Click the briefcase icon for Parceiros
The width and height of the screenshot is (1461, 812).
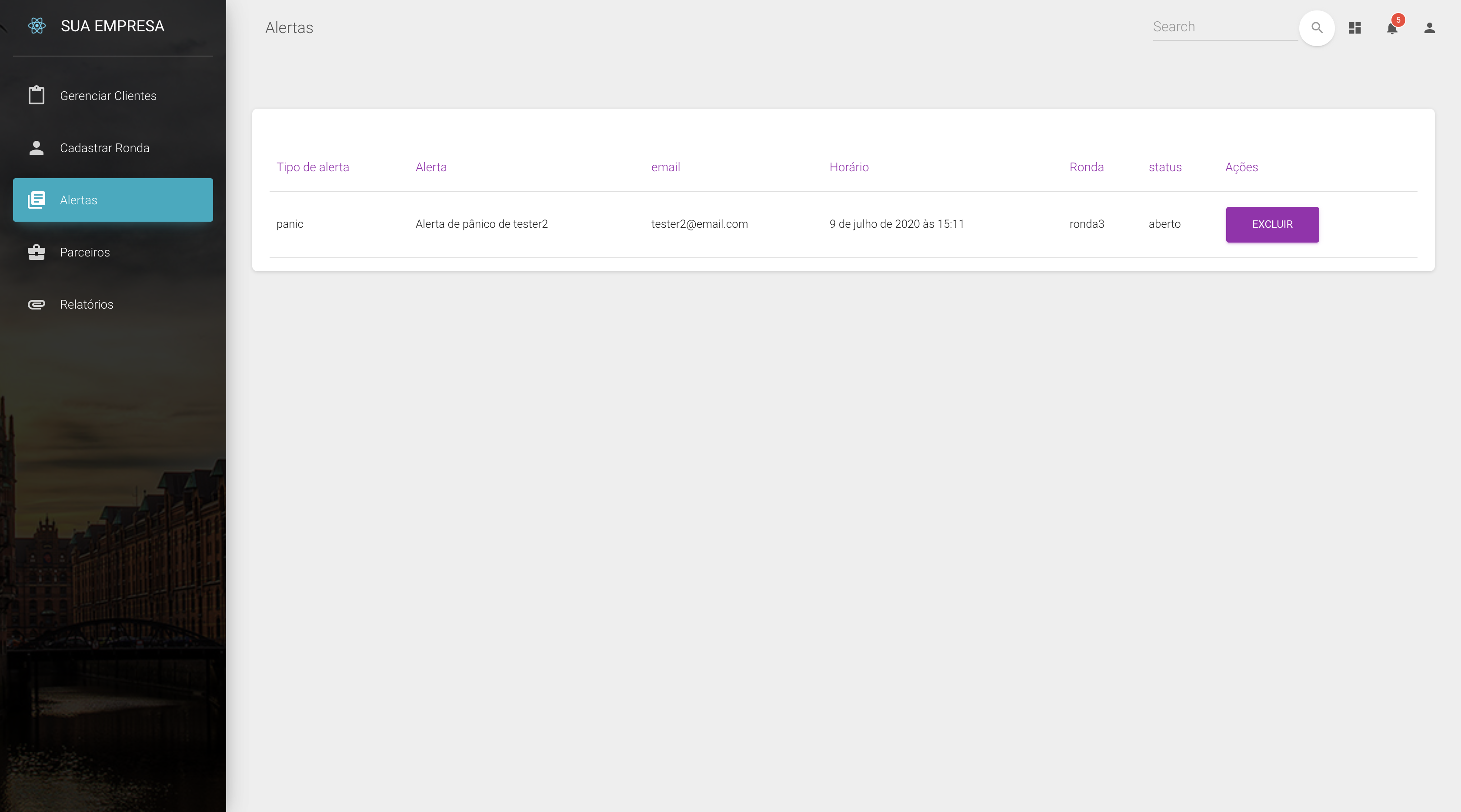36,252
